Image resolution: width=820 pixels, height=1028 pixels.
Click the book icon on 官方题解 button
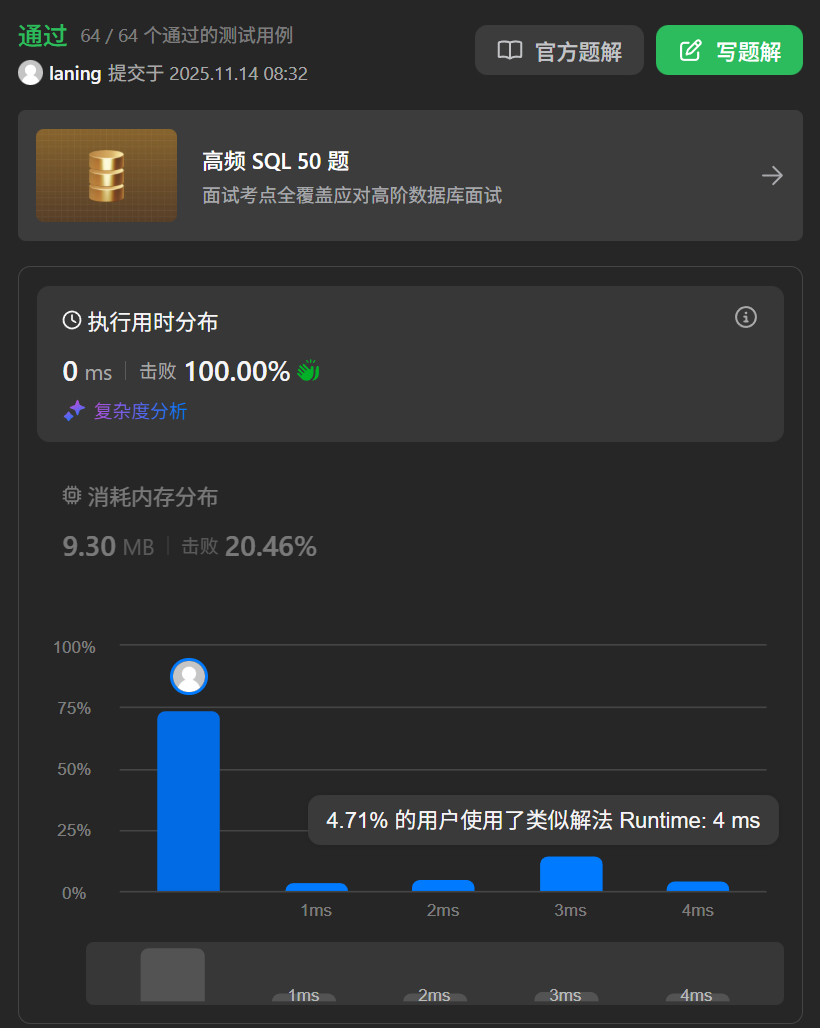[x=508, y=50]
